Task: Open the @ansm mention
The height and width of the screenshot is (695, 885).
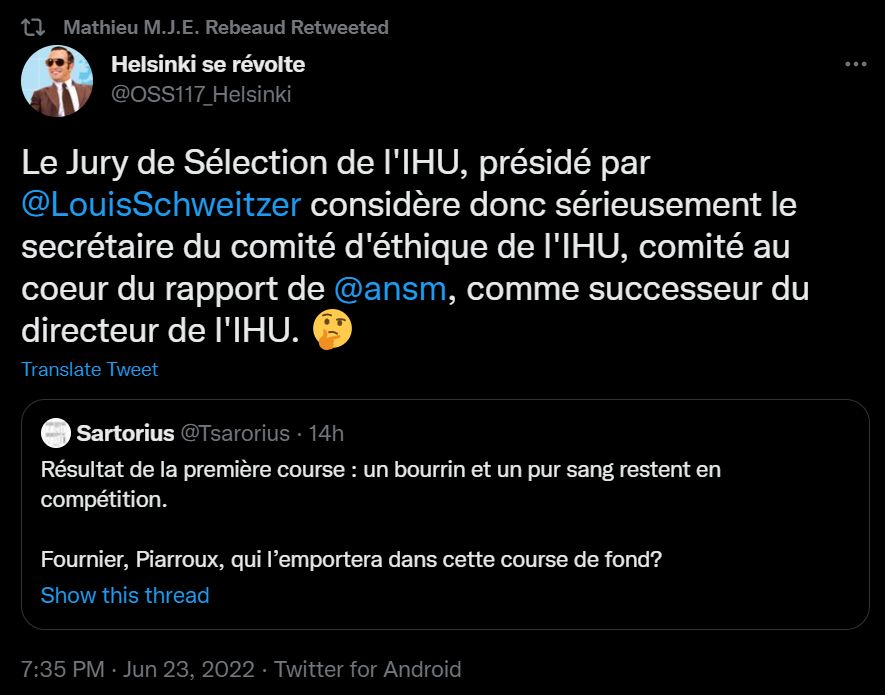Action: 396,291
